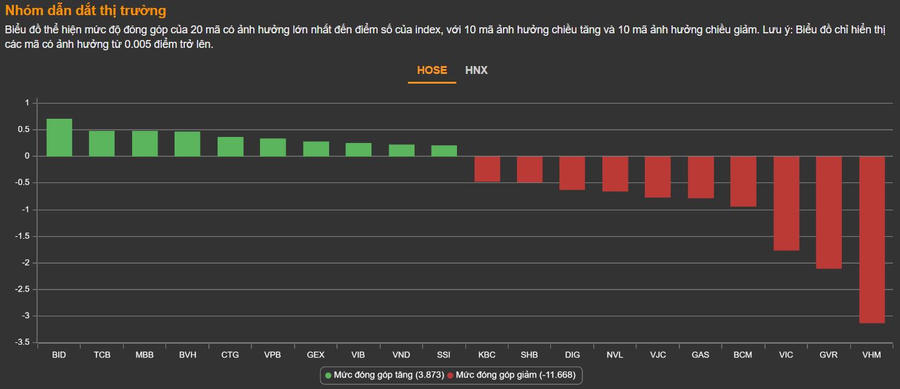Click the SSI green bar
Image resolution: width=900 pixels, height=389 pixels.
(444, 150)
